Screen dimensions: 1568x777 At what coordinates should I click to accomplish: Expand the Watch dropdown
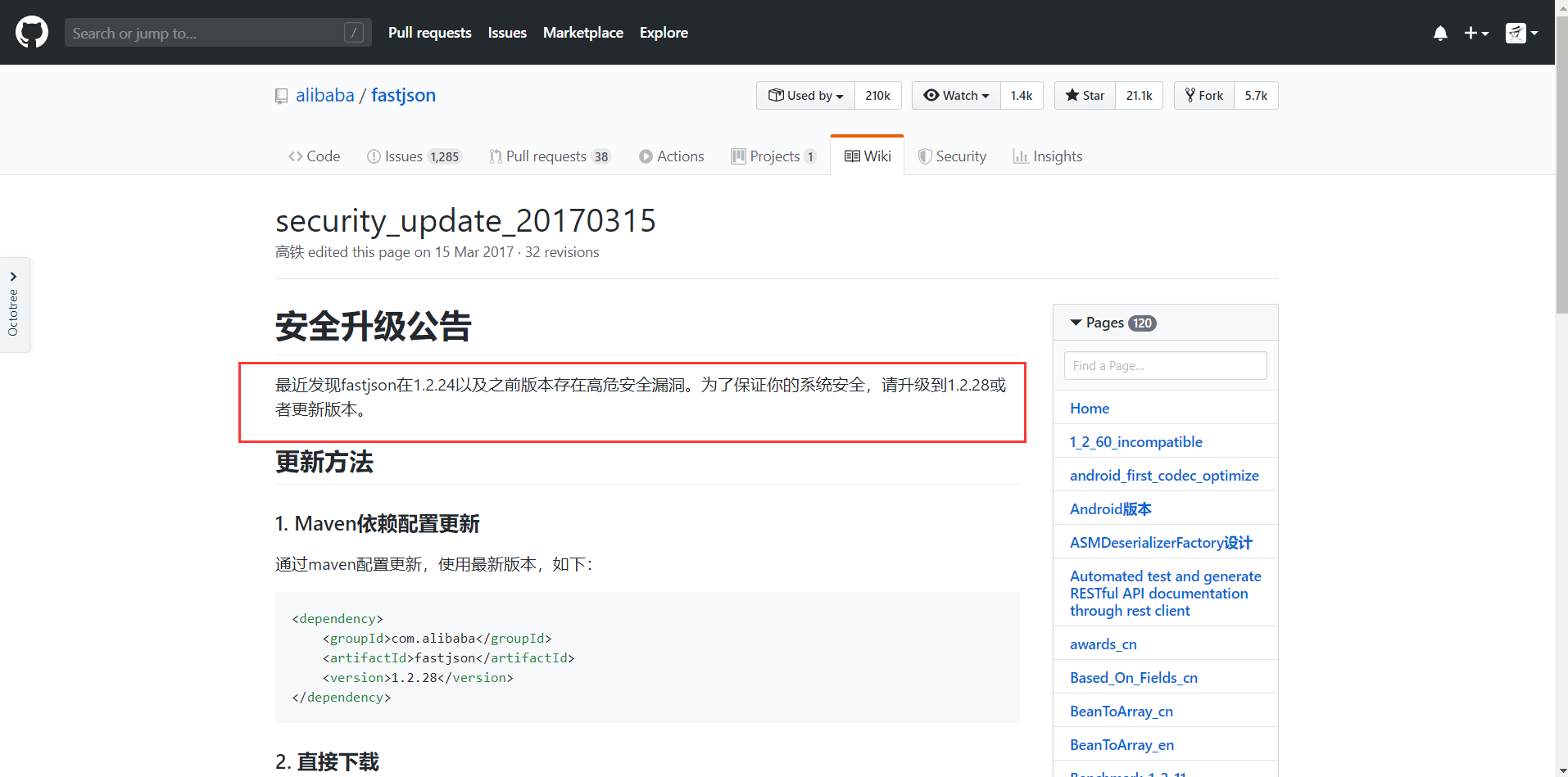(956, 96)
